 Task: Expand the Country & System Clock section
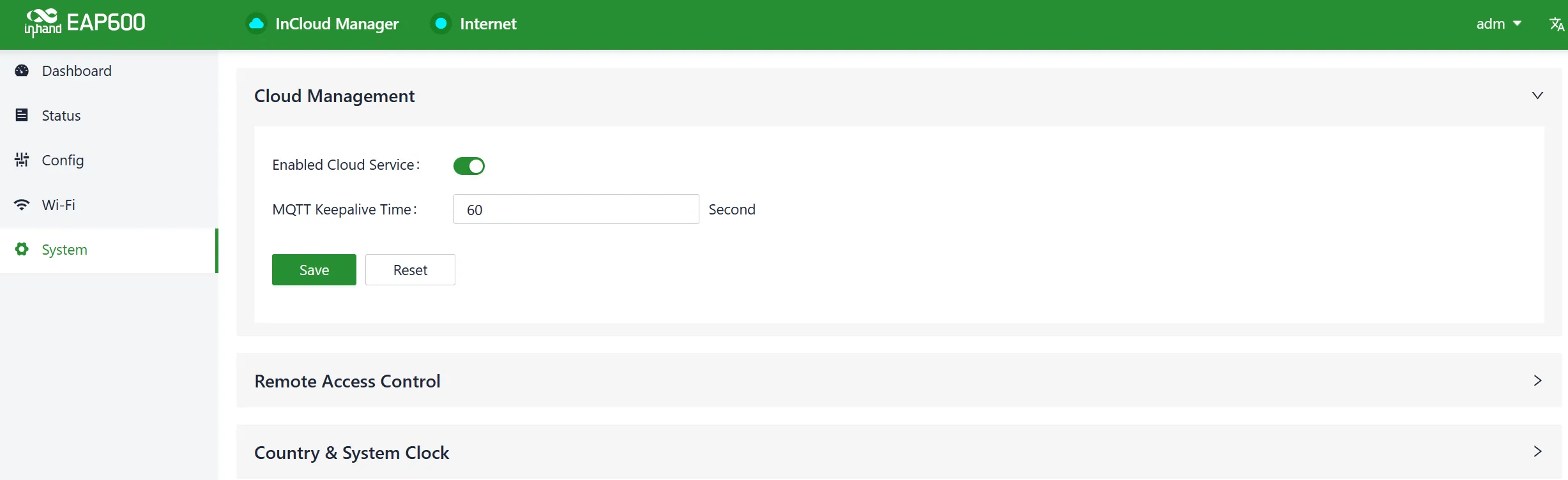pos(1537,452)
